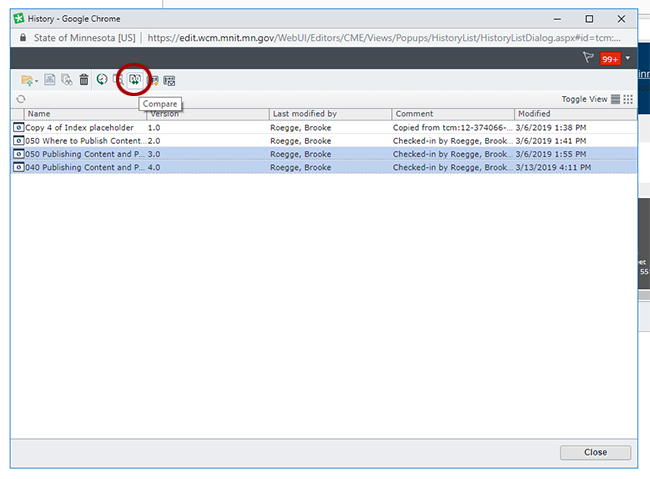
Task: Click the flag notifications icon
Action: pos(588,59)
